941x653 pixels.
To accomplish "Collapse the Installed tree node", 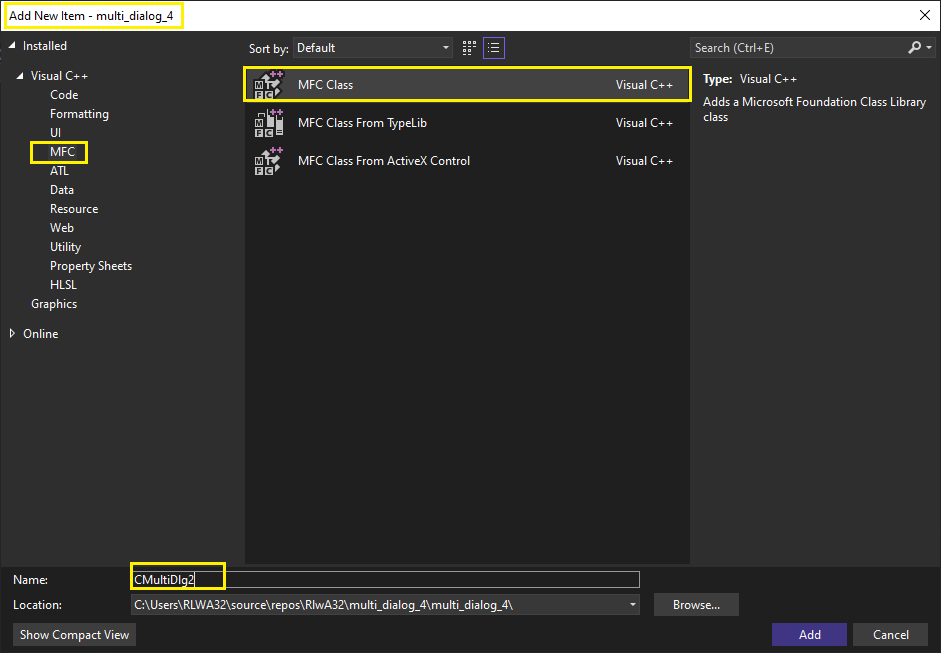I will [12, 46].
